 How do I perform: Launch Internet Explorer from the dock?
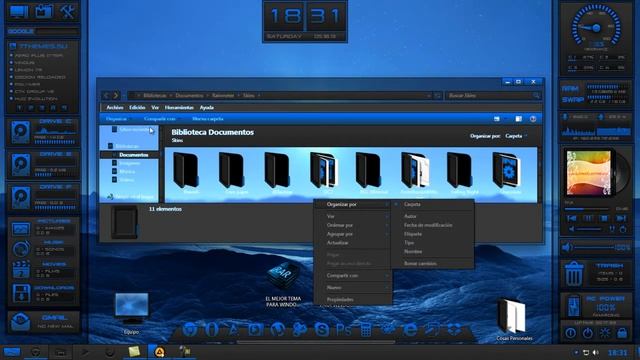click(x=410, y=329)
